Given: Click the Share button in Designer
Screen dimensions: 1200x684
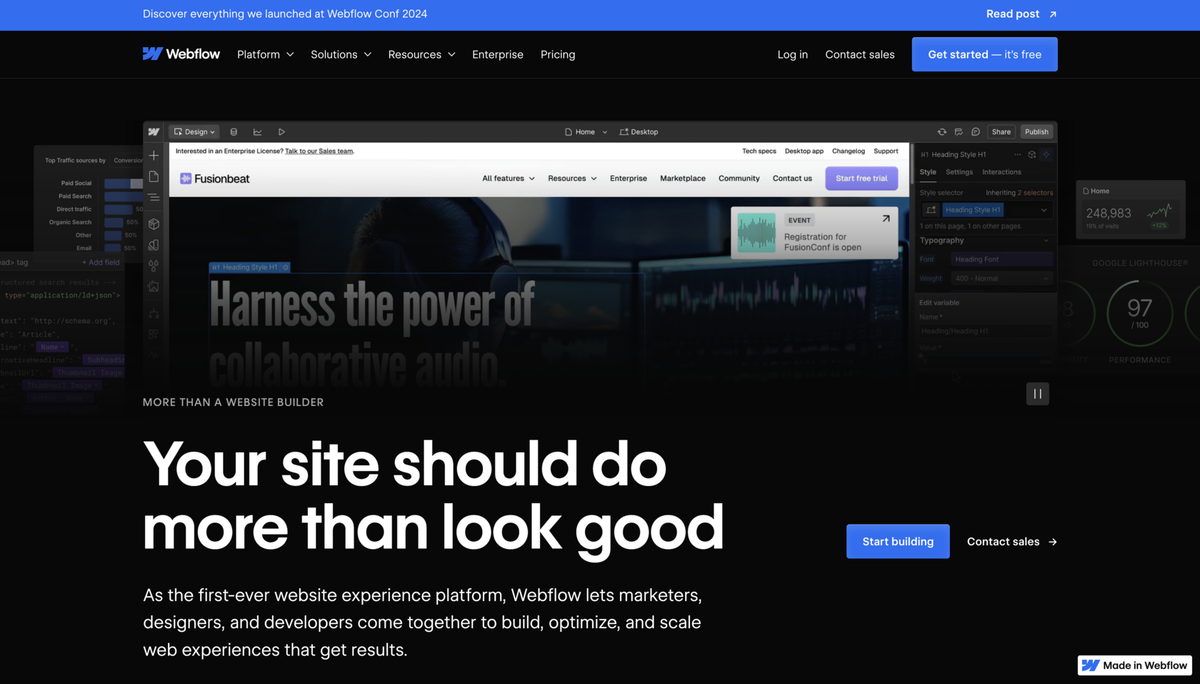Looking at the screenshot, I should [1001, 132].
